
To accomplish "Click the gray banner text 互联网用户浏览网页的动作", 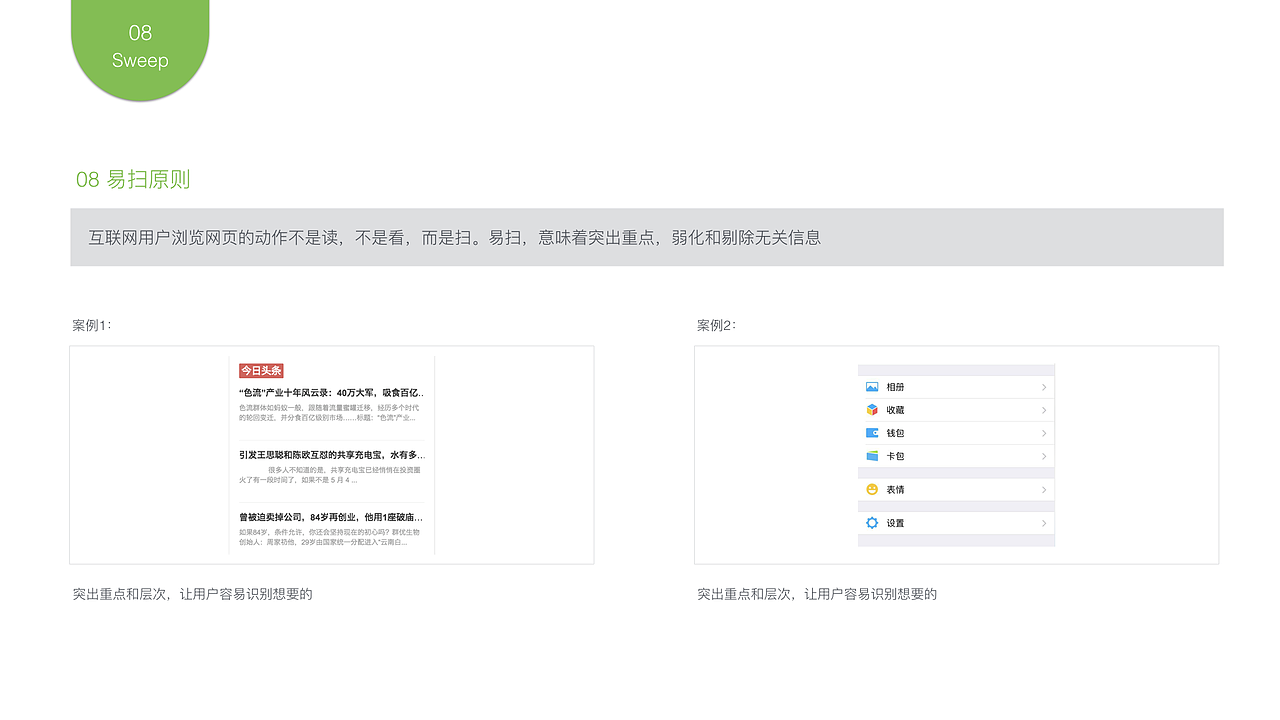I will 455,237.
